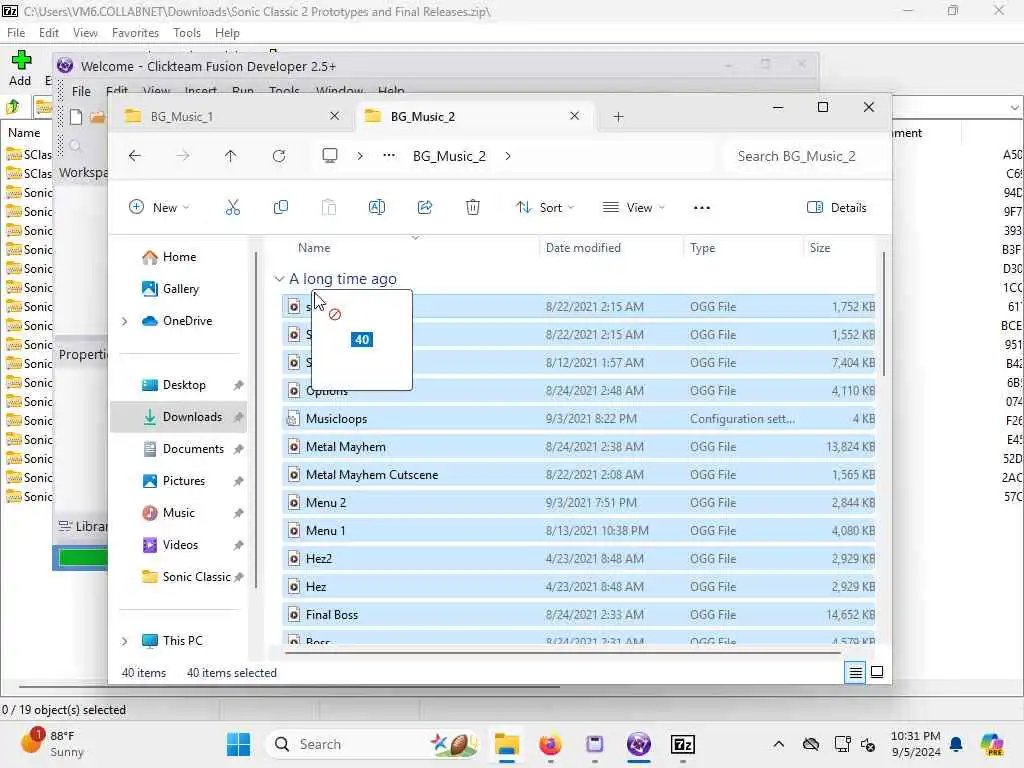Open the Windows Start button
This screenshot has width=1024, height=768.
coord(238,744)
